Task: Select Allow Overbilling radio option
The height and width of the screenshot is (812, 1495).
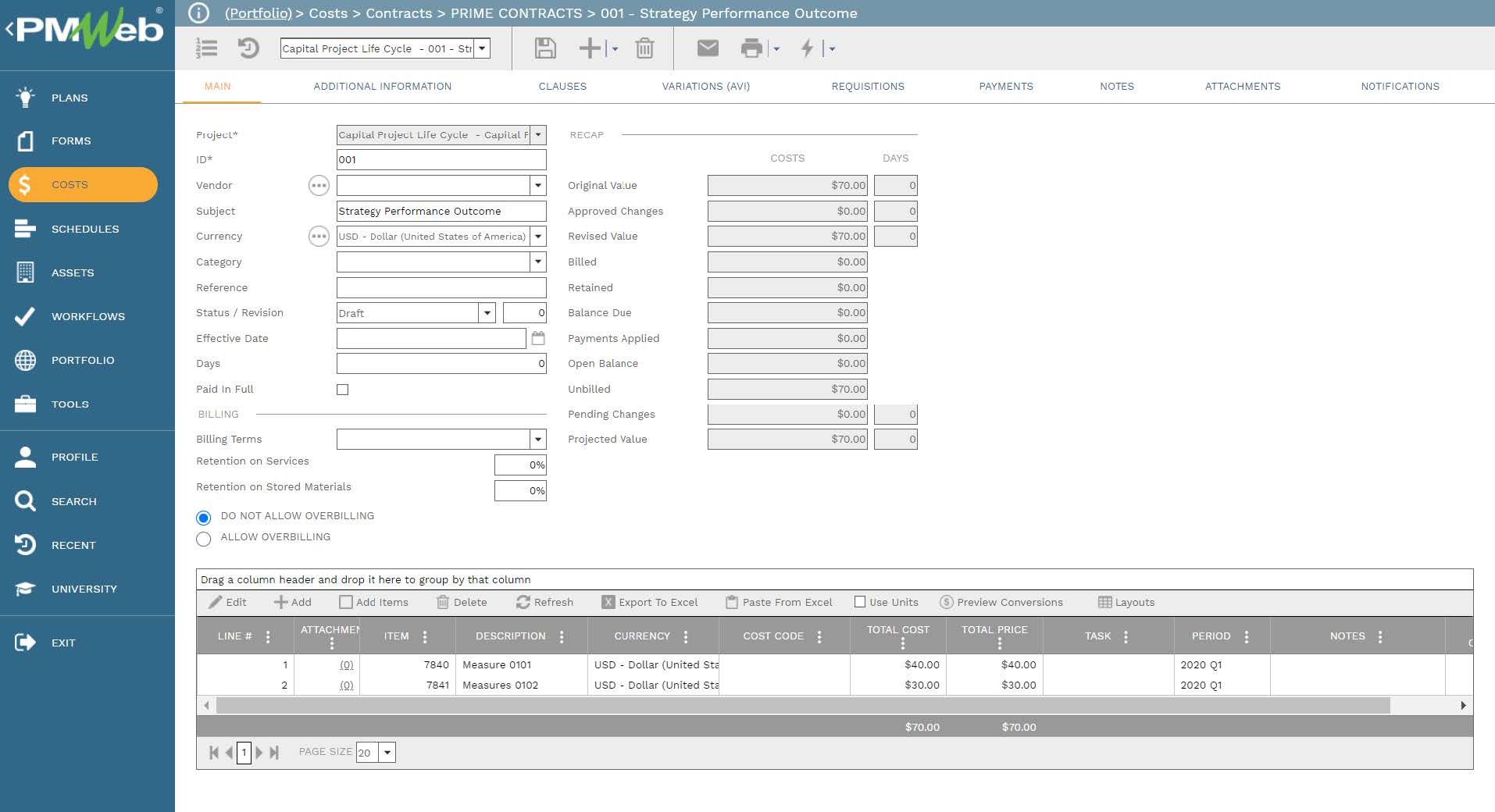Action: coord(204,539)
